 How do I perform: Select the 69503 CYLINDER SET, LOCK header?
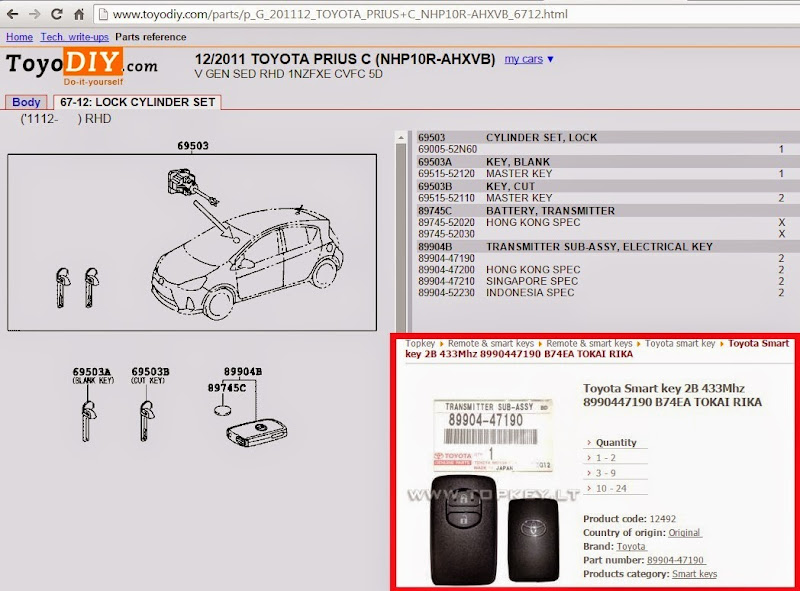(x=608, y=137)
